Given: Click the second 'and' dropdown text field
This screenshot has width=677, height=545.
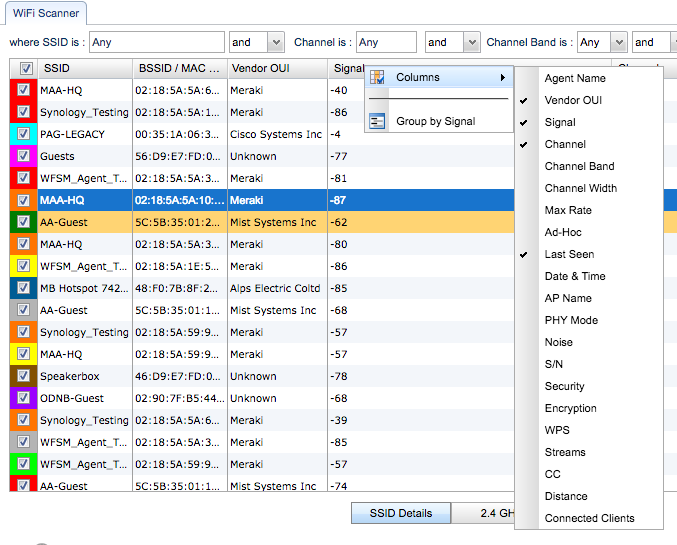Looking at the screenshot, I should tap(444, 42).
